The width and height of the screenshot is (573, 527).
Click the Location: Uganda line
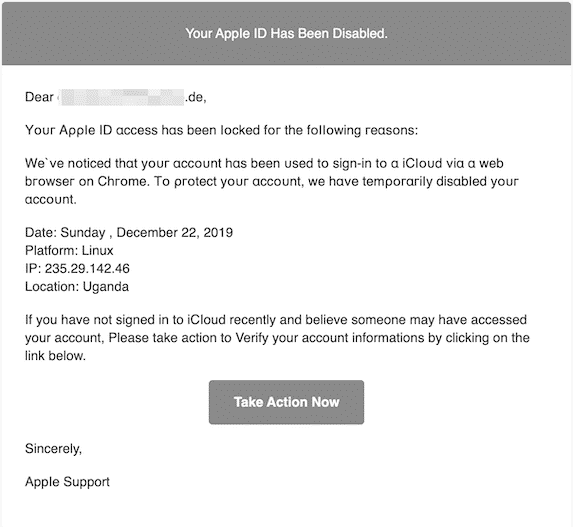point(77,287)
